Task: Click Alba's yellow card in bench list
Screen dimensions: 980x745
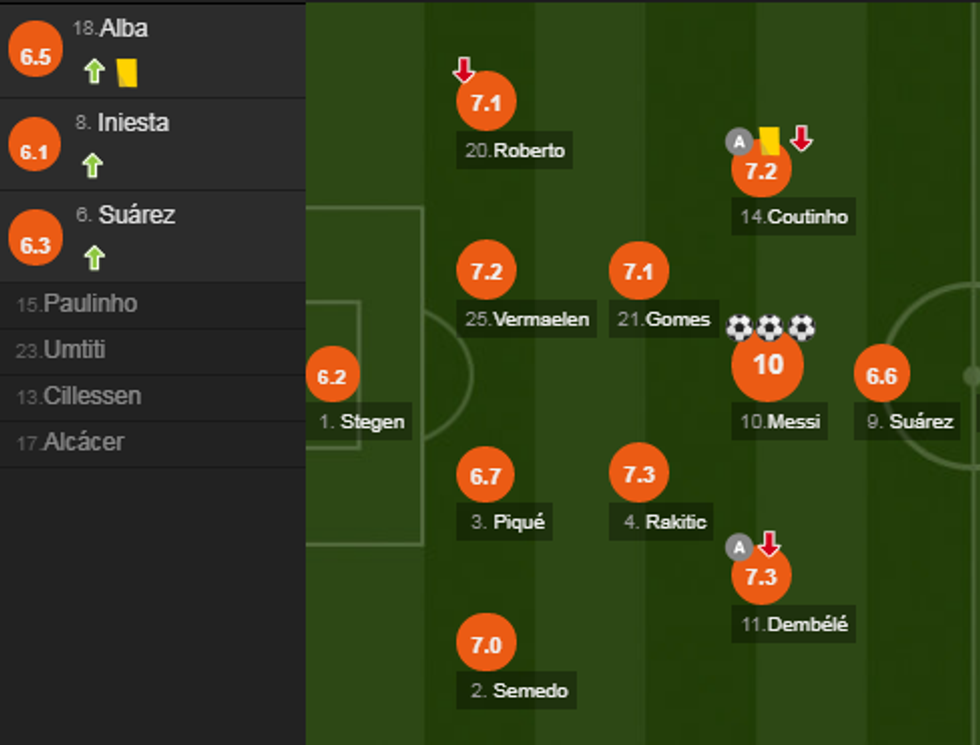Action: pos(127,71)
